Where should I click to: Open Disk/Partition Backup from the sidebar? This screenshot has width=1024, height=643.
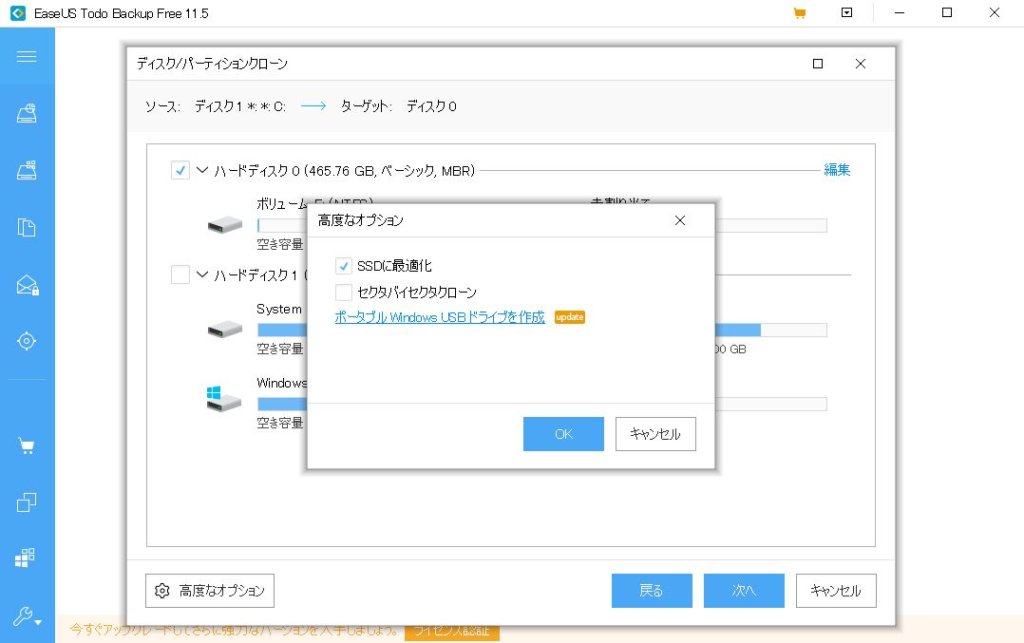tap(26, 114)
